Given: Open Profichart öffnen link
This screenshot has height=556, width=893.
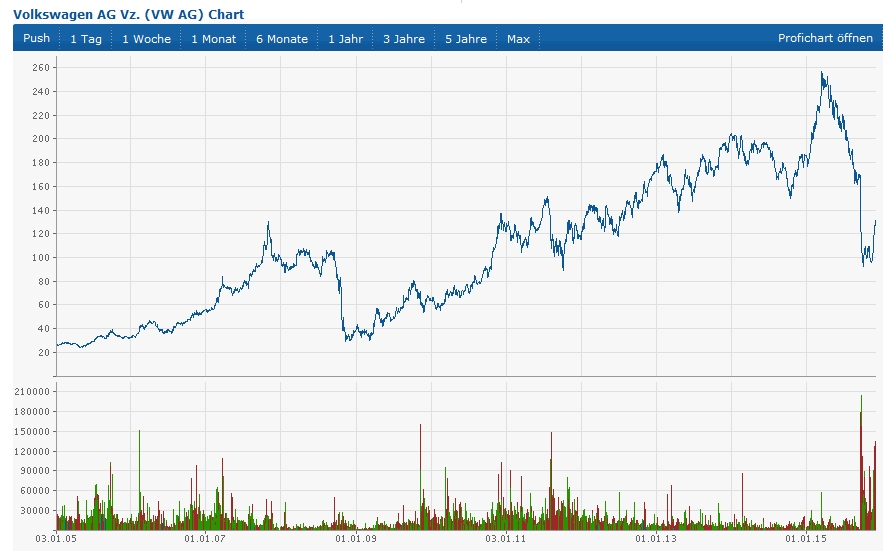Looking at the screenshot, I should click(825, 38).
